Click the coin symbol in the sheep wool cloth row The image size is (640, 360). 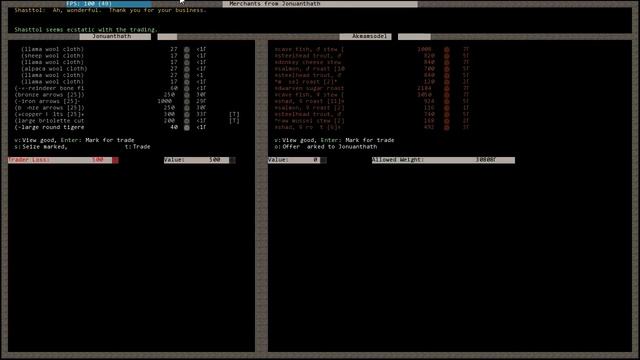pyautogui.click(x=187, y=56)
